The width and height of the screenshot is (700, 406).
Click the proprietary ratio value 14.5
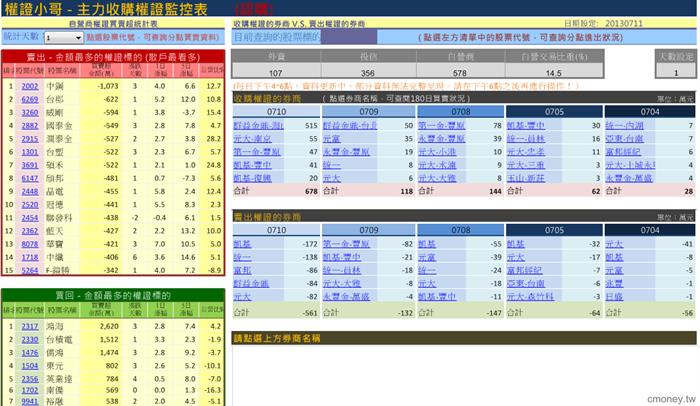(554, 71)
